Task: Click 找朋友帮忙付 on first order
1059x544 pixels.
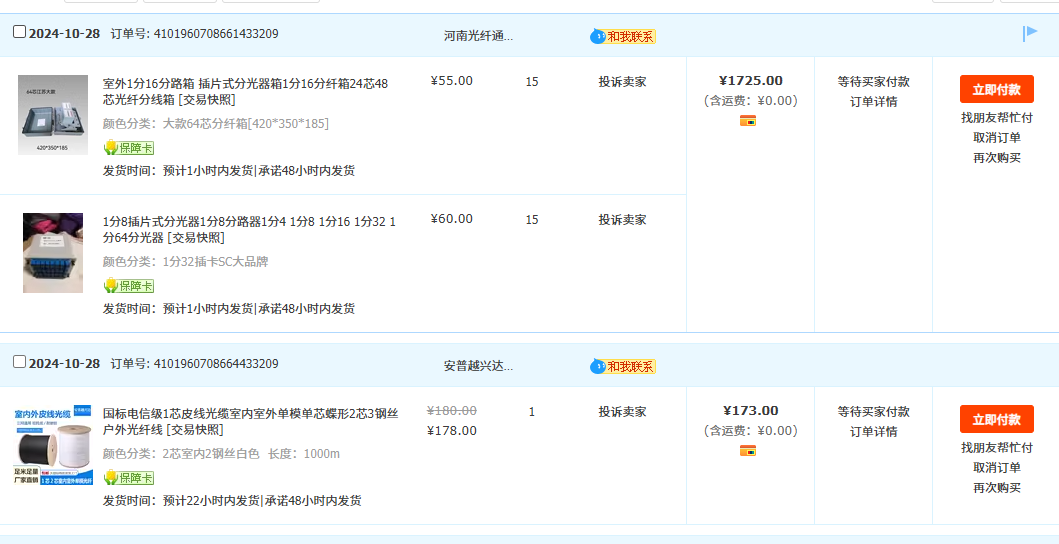Action: [x=996, y=118]
